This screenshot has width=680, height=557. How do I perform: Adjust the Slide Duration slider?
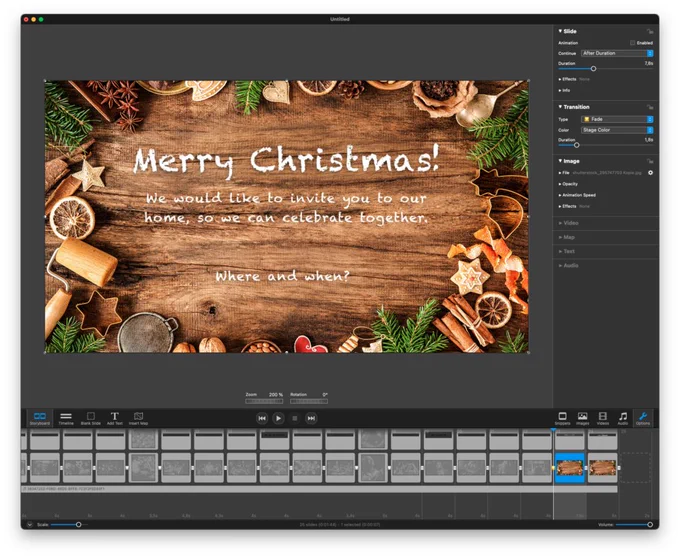coord(593,69)
